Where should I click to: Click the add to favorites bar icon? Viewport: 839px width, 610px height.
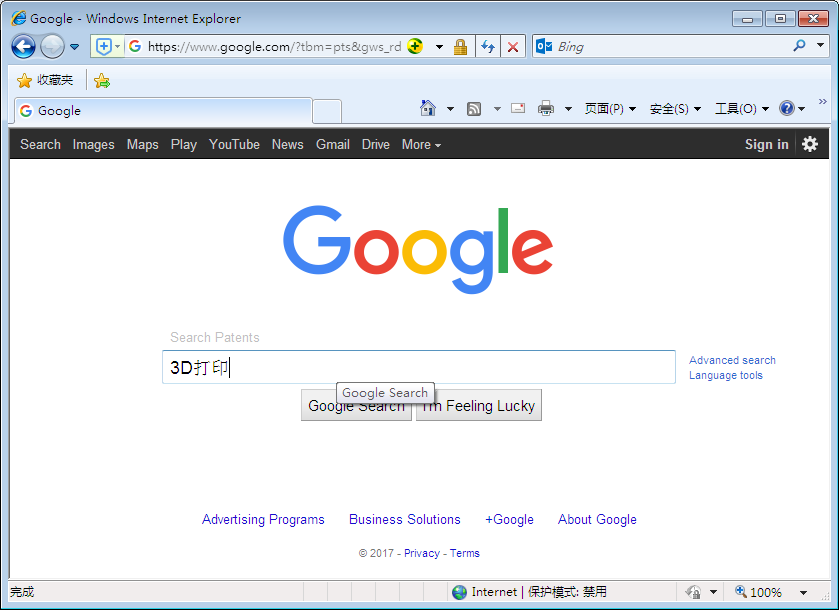102,81
